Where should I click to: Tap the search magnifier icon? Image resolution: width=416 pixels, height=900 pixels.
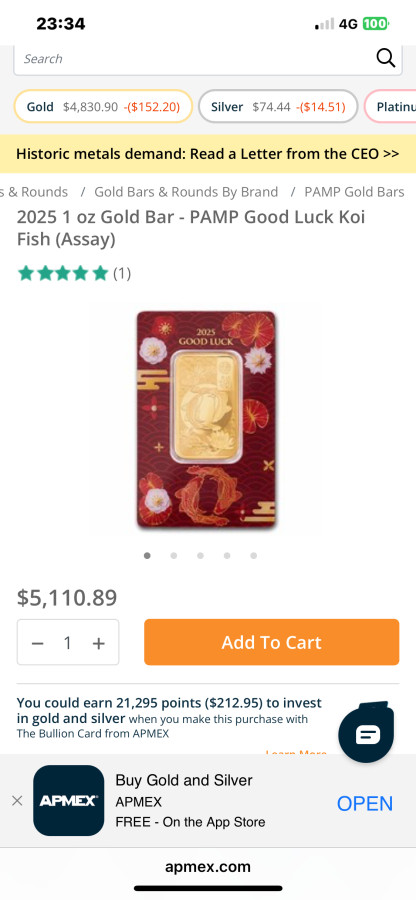(386, 58)
